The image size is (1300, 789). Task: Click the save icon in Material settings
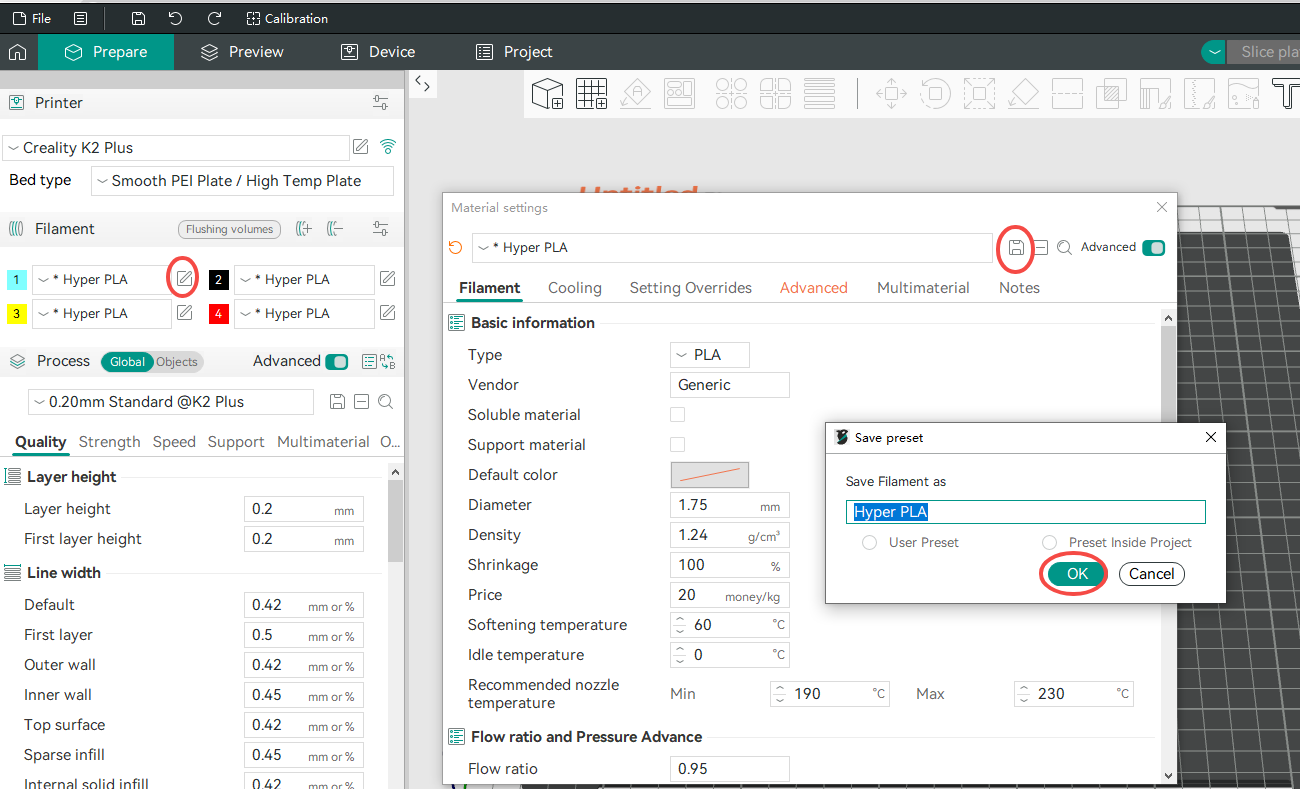1016,248
